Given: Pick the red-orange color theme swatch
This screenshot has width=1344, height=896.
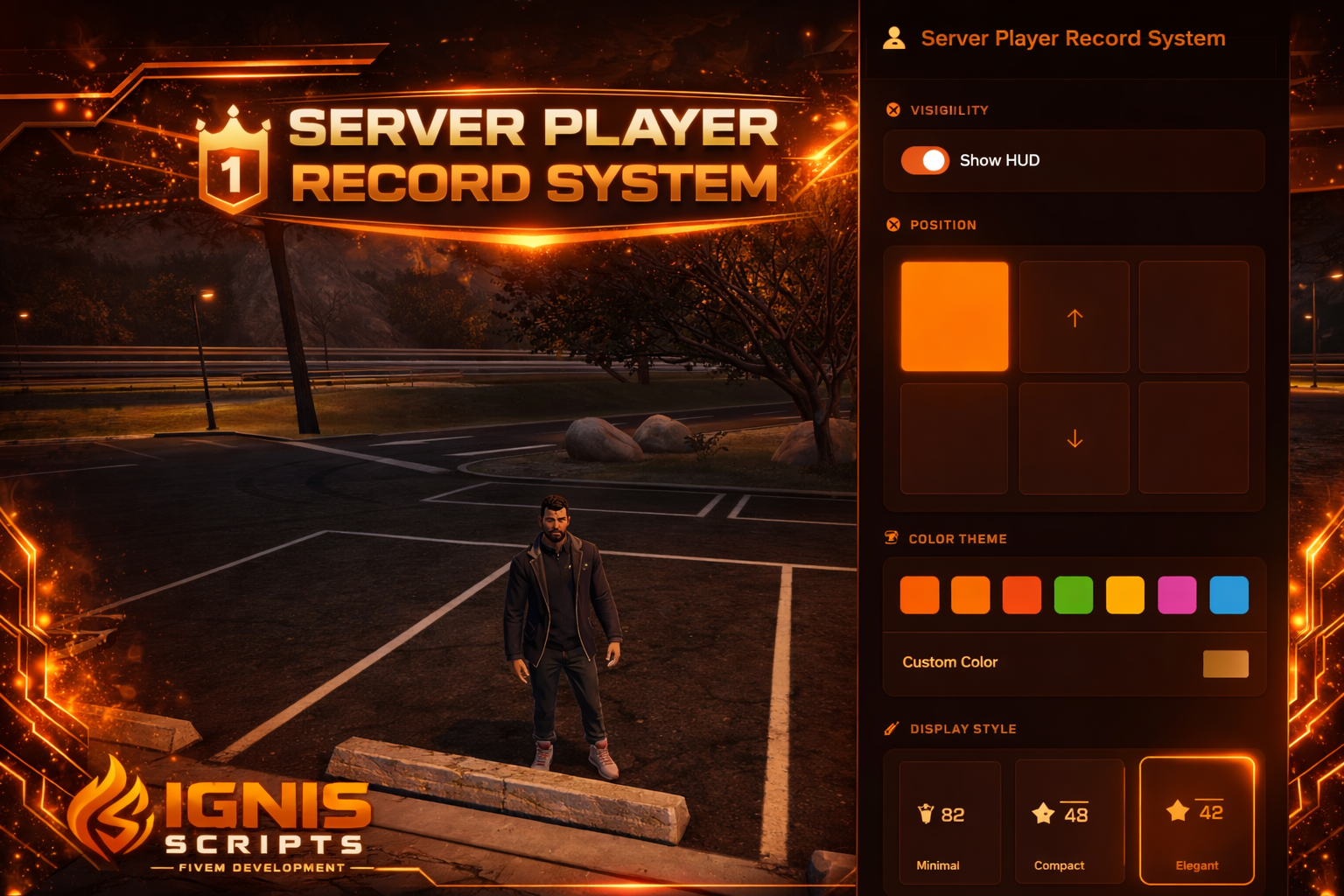Looking at the screenshot, I should [1022, 595].
